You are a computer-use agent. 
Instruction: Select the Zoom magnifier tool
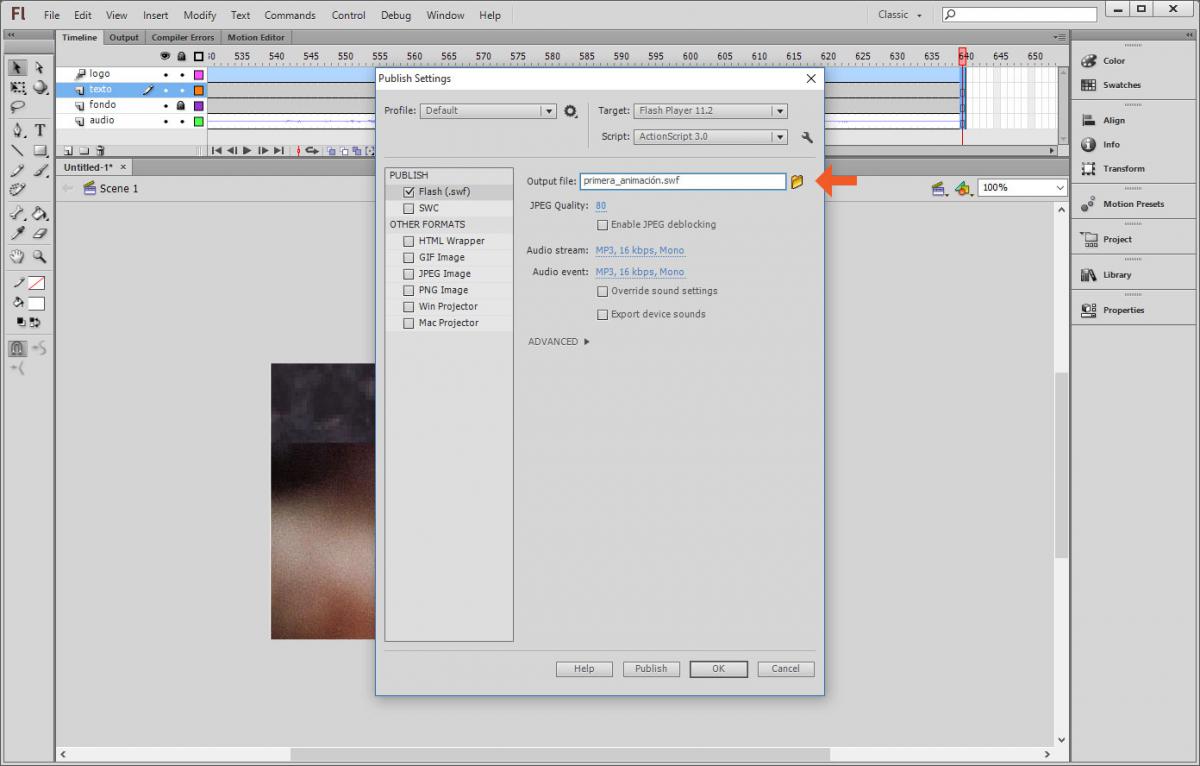click(x=39, y=257)
